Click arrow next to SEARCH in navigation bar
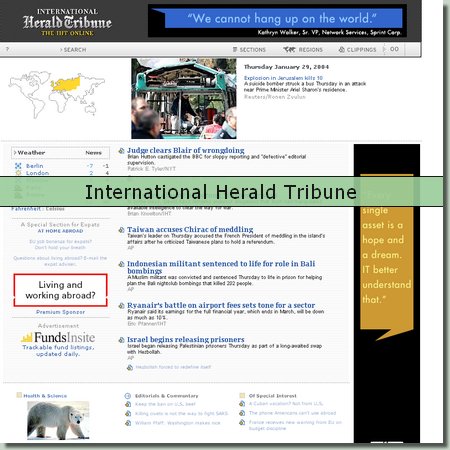 (x=61, y=50)
